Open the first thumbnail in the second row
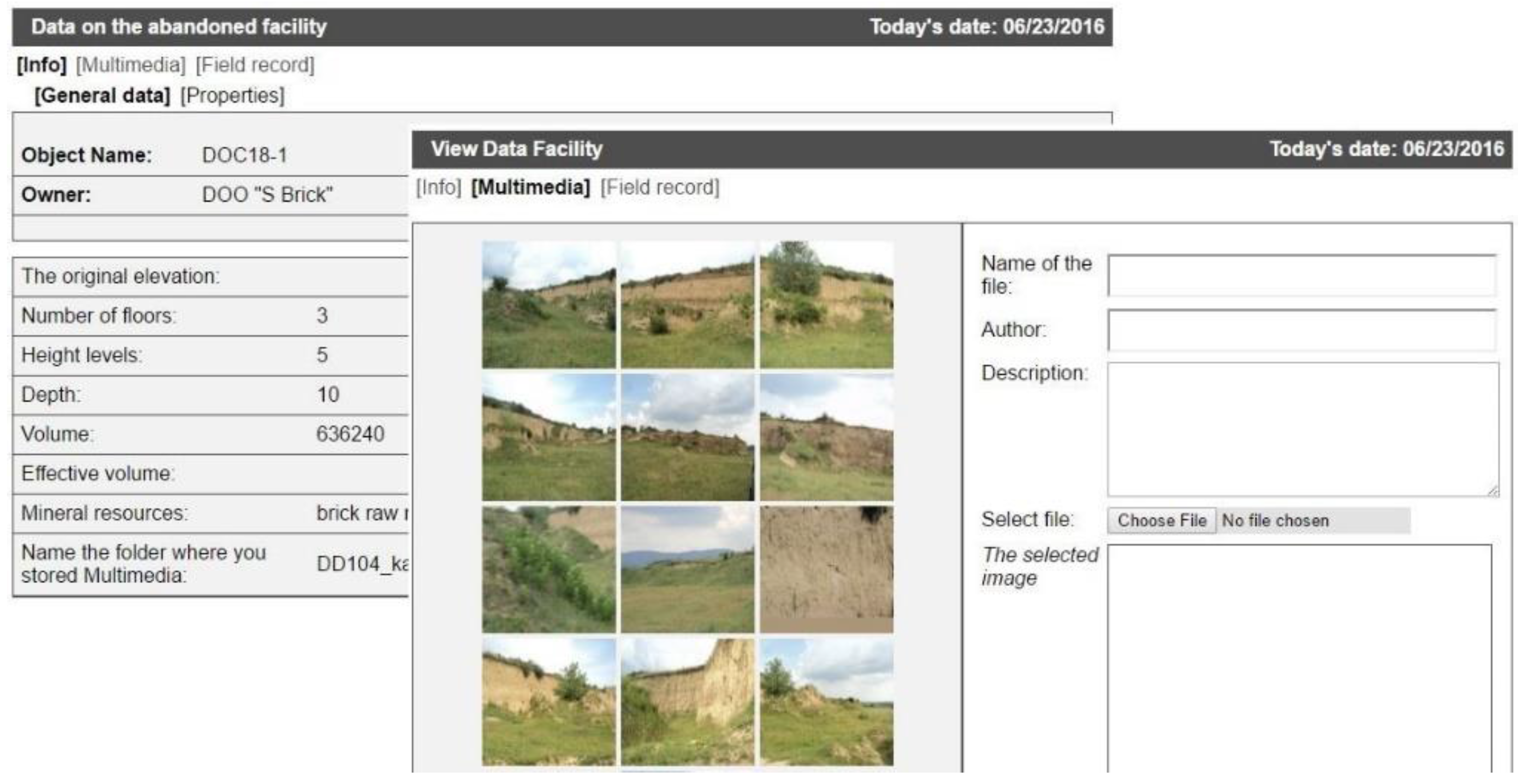Screen dimensions: 1521x784 click(548, 437)
